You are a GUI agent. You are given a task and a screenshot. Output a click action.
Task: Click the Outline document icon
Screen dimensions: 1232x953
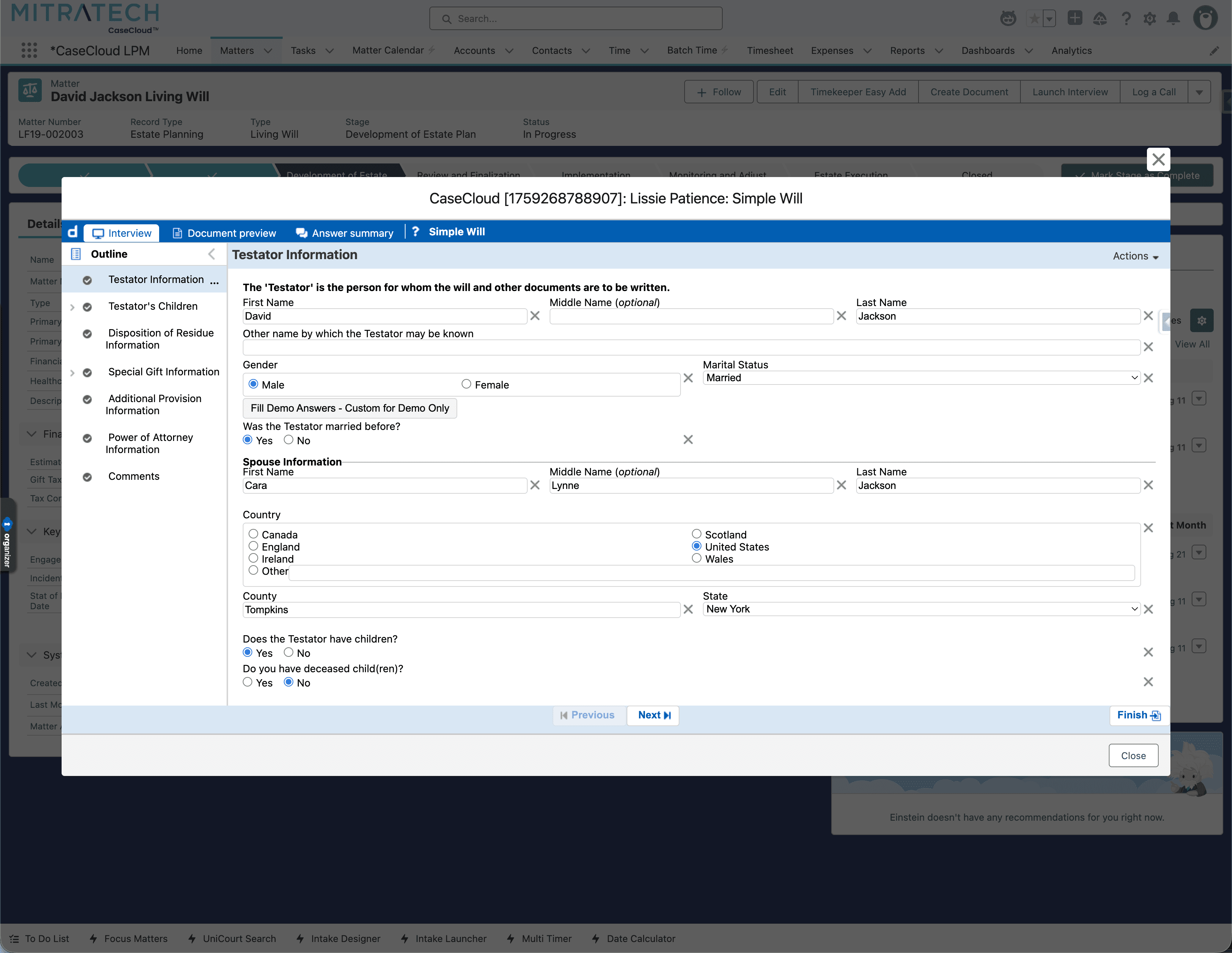(76, 254)
